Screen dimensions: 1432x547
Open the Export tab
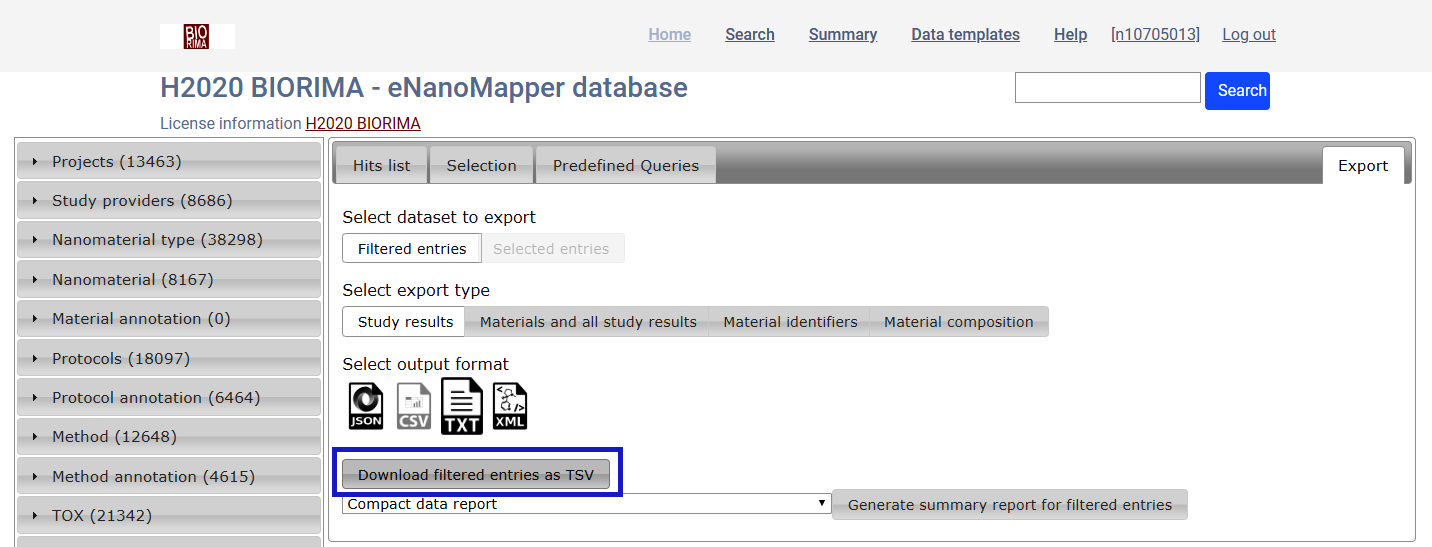[1363, 166]
